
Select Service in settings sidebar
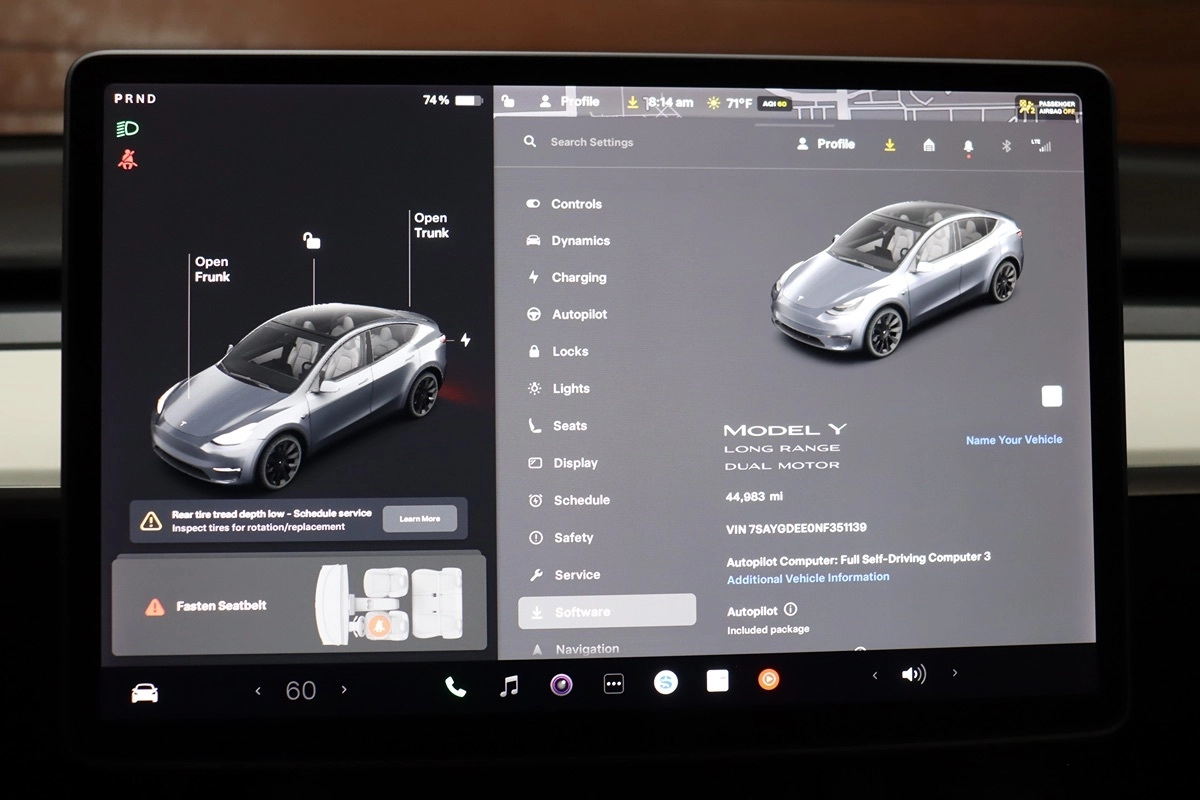tap(565, 575)
